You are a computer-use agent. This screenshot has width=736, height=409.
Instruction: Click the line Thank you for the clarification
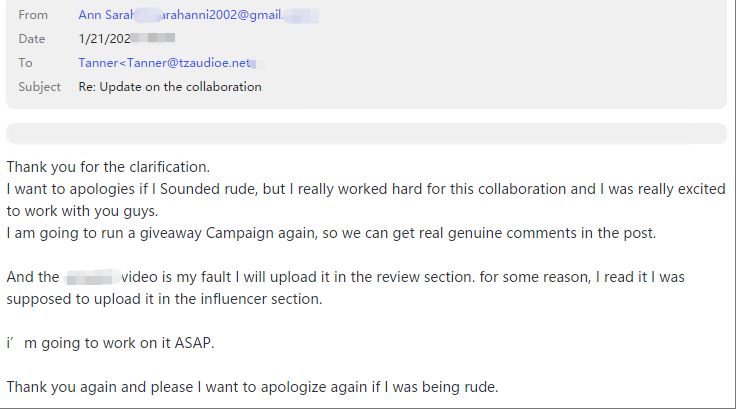[x=108, y=167]
